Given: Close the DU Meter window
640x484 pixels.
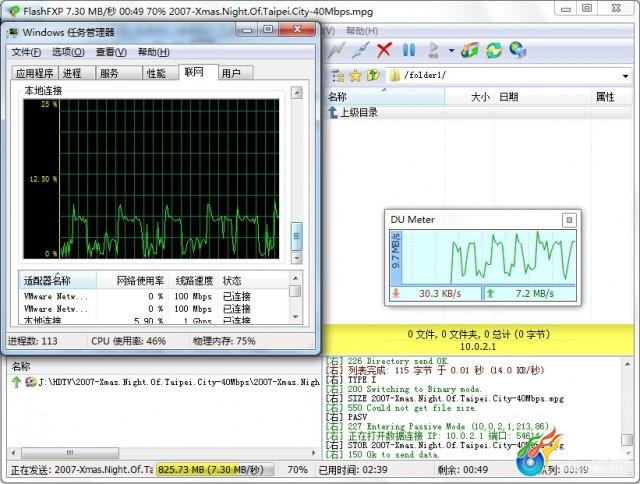Looking at the screenshot, I should 569,220.
